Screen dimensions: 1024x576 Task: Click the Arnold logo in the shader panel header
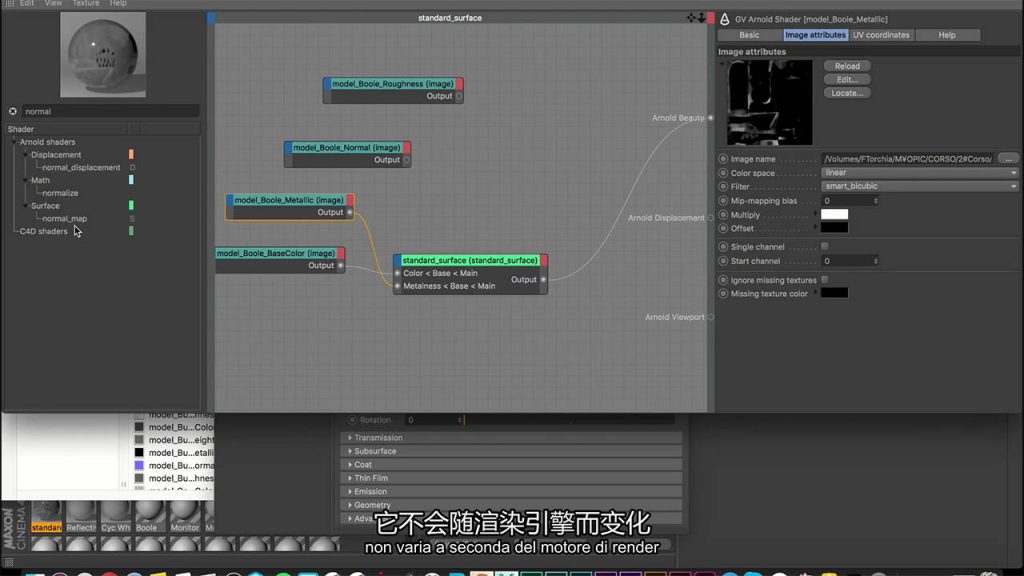725,19
